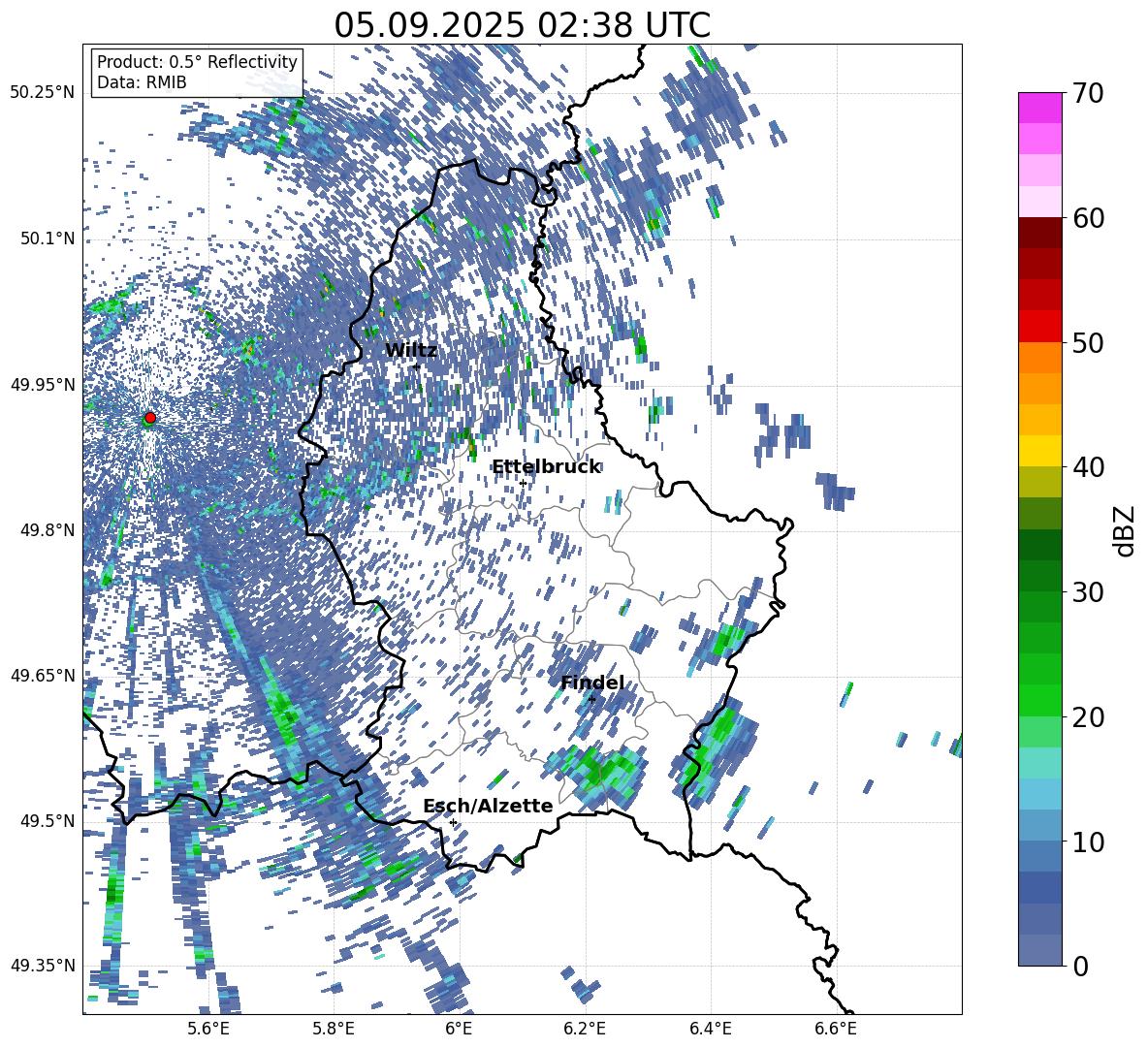This screenshot has height=1048, width=1148.
Task: Click the cross marker below Wiltz label
Action: pos(417,366)
